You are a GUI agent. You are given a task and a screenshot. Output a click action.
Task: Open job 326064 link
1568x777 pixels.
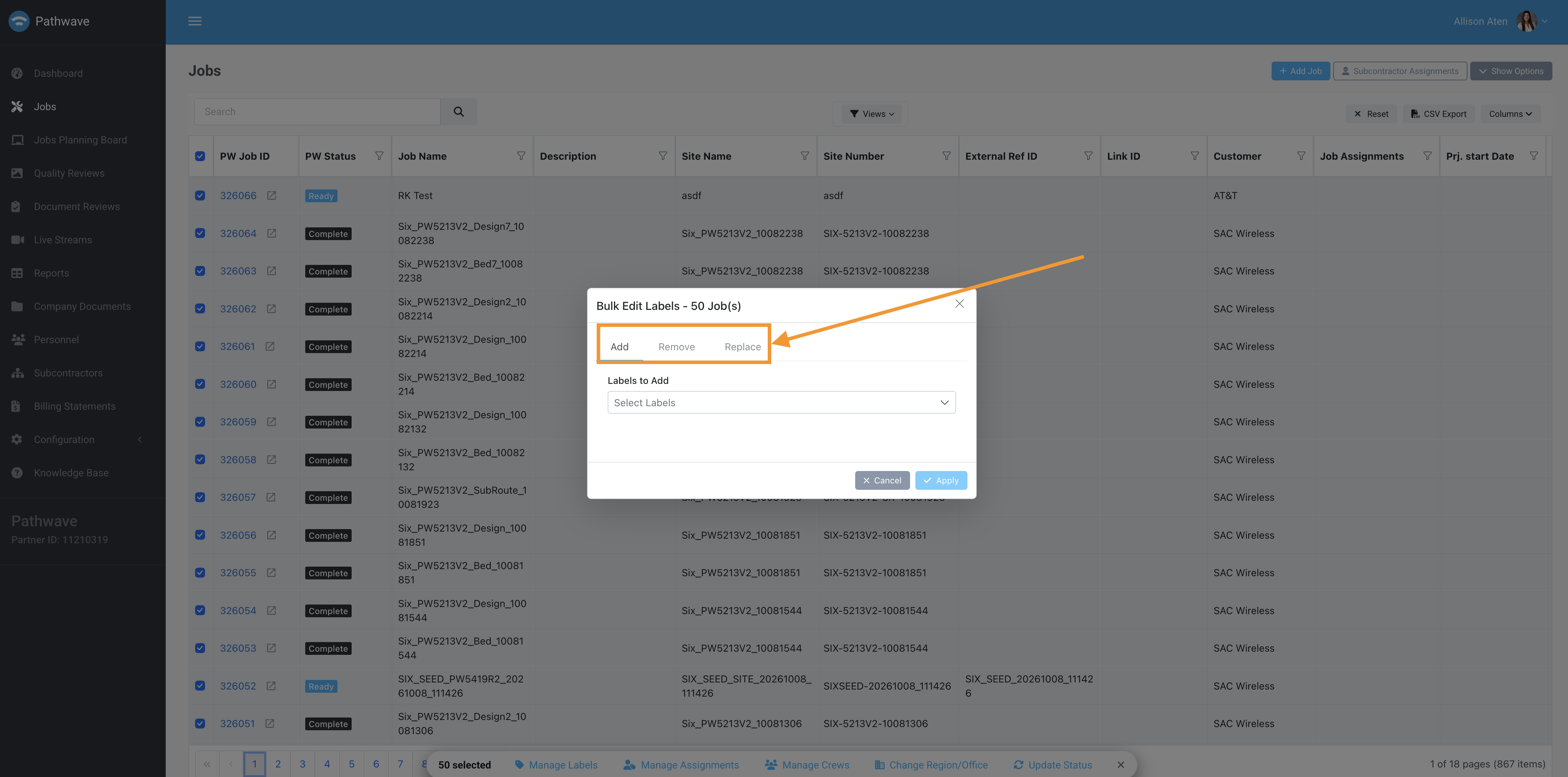pos(238,233)
